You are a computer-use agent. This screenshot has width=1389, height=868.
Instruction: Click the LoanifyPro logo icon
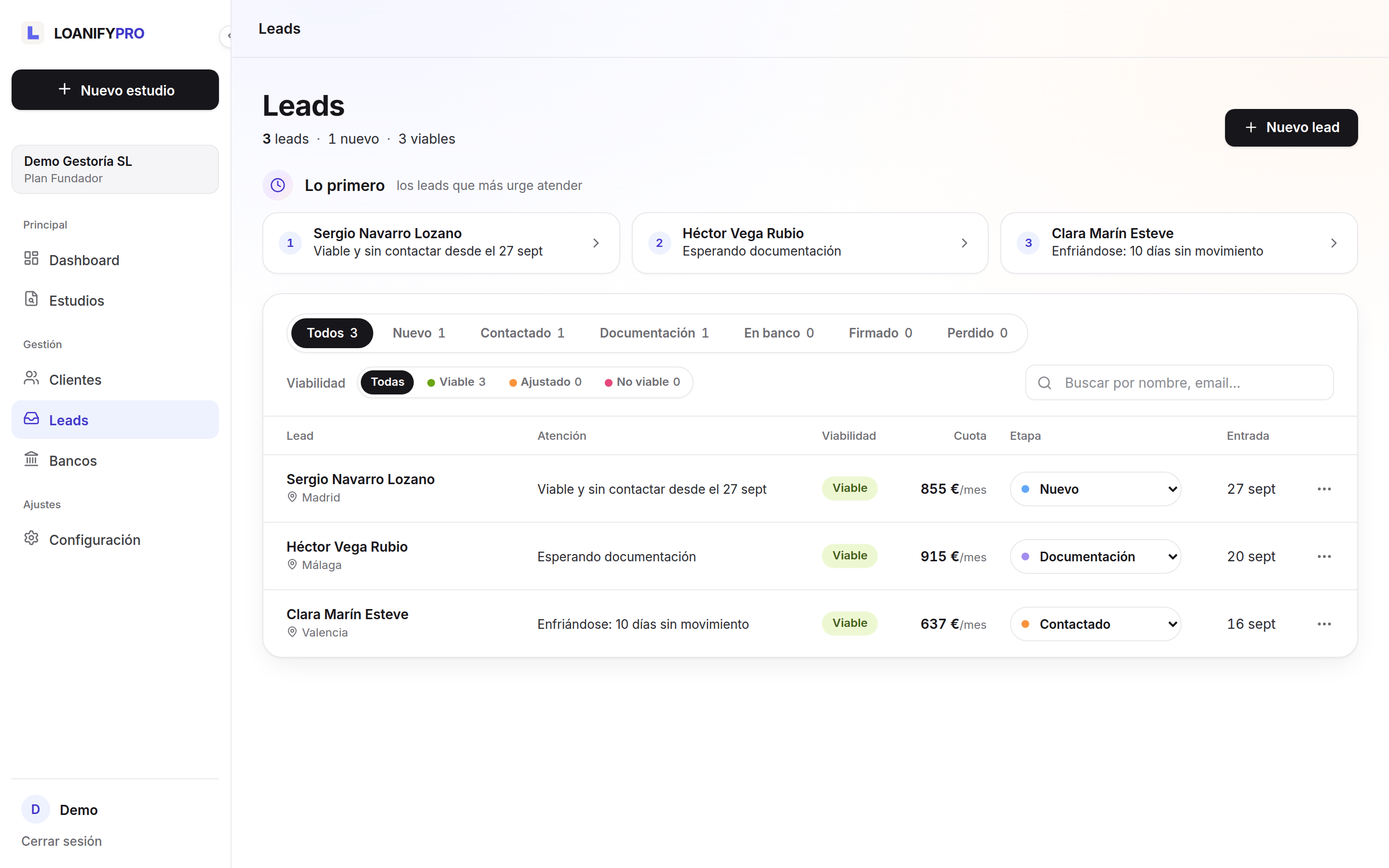pos(33,33)
